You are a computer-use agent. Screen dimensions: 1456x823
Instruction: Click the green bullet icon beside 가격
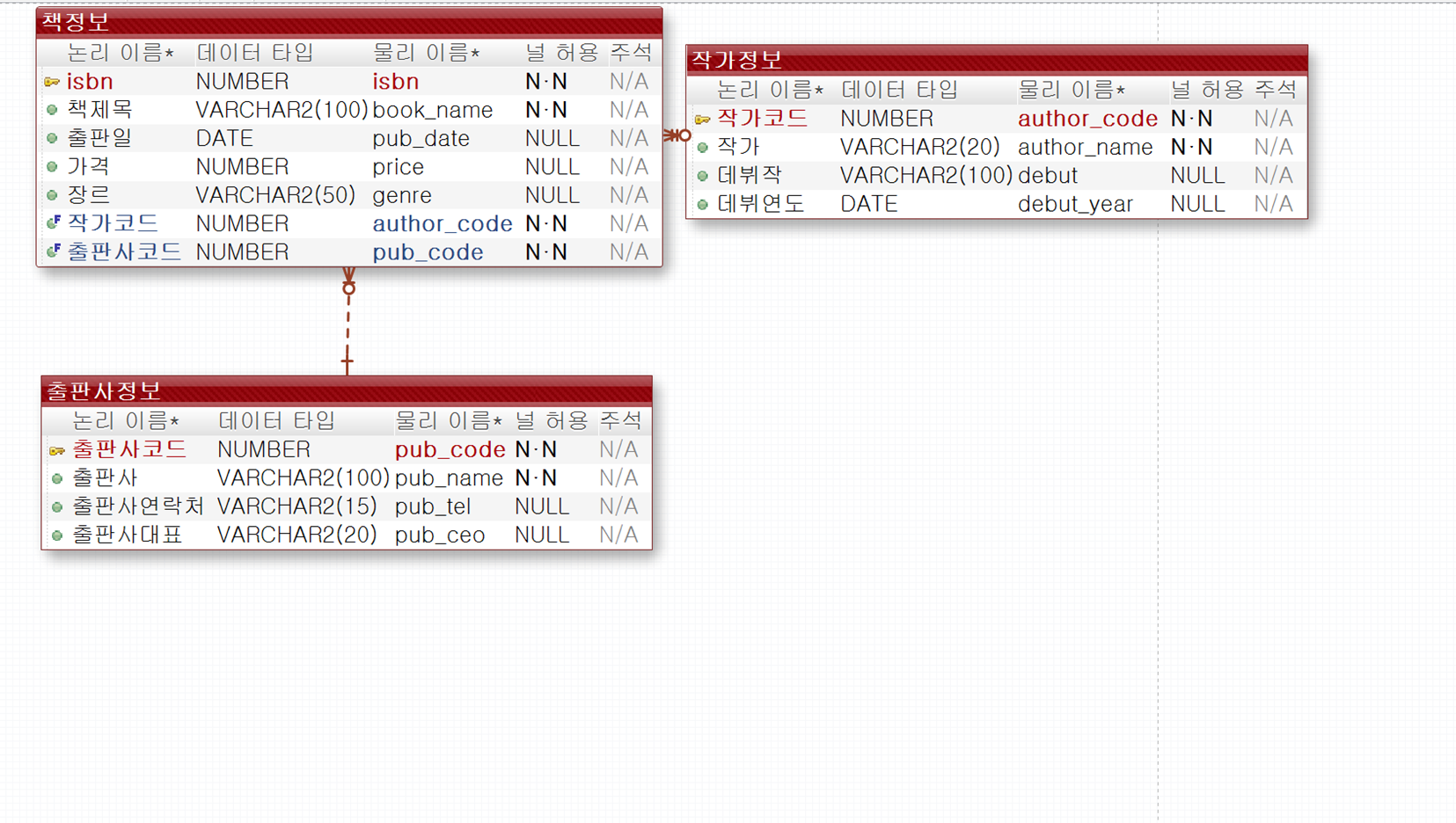coord(52,167)
